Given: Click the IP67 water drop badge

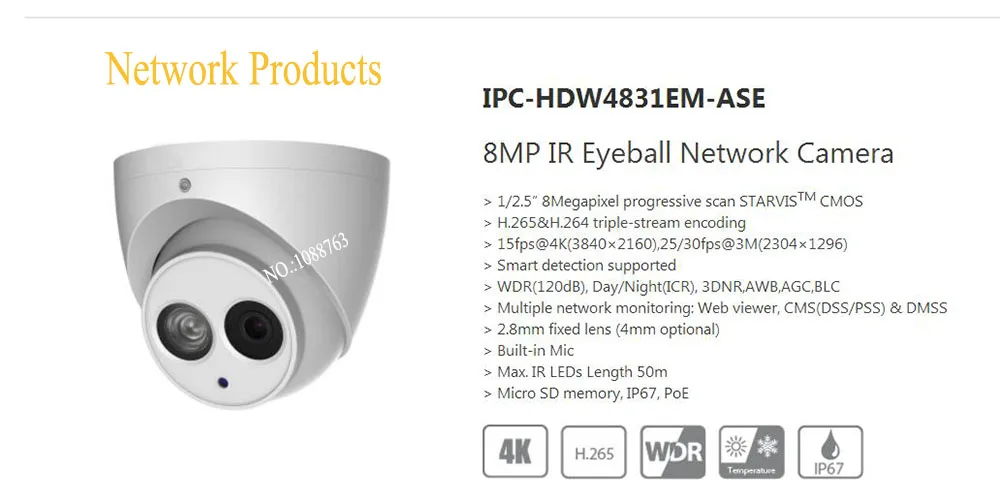Looking at the screenshot, I should click(830, 452).
